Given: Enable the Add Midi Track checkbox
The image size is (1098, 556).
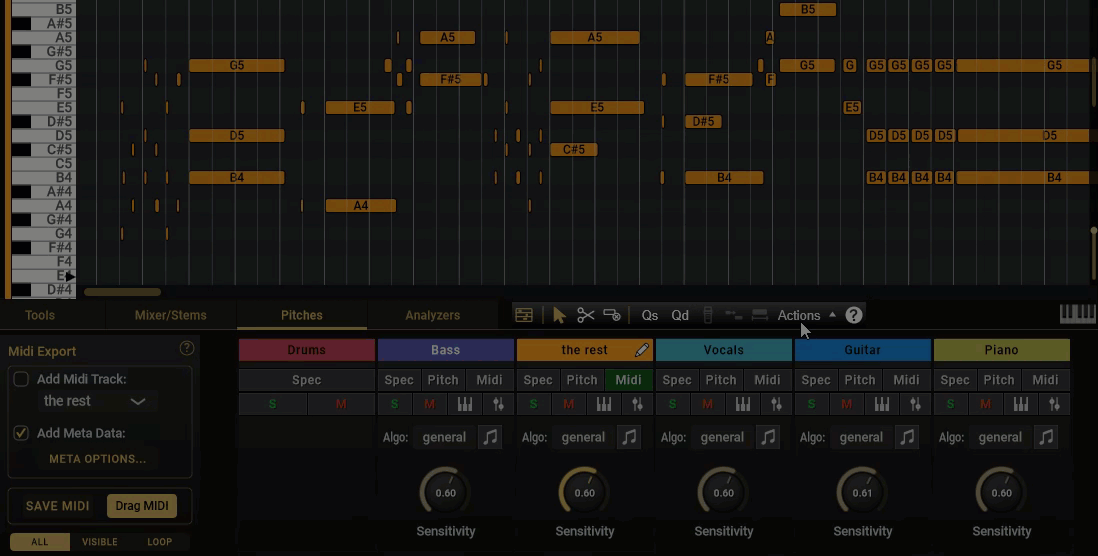Looking at the screenshot, I should pyautogui.click(x=21, y=379).
